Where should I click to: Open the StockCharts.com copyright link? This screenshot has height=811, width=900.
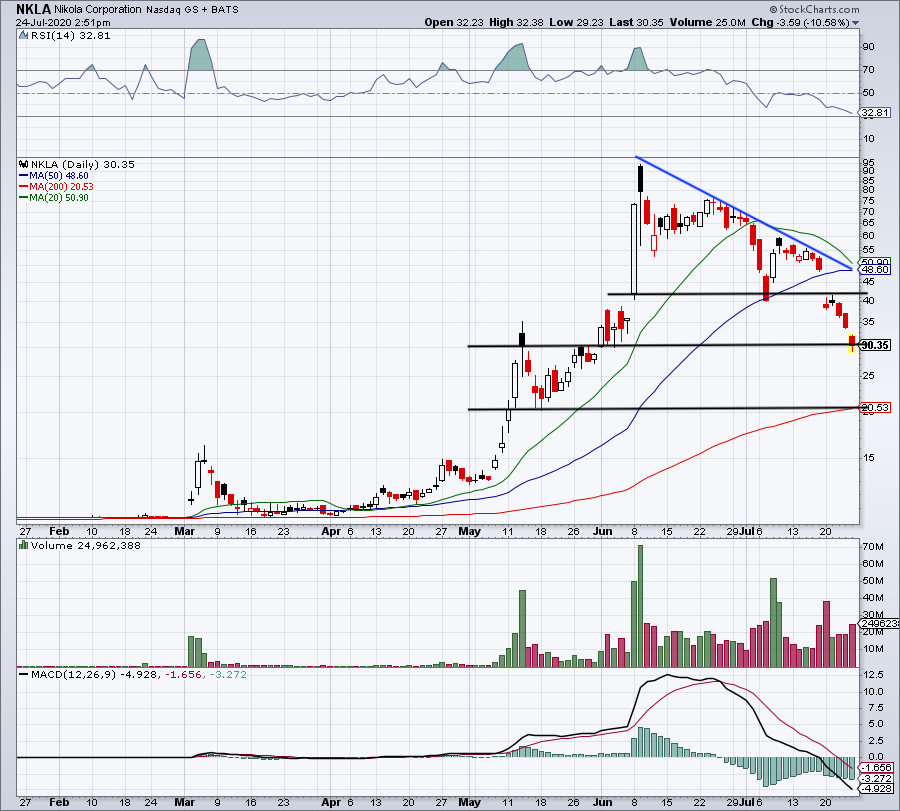click(814, 9)
